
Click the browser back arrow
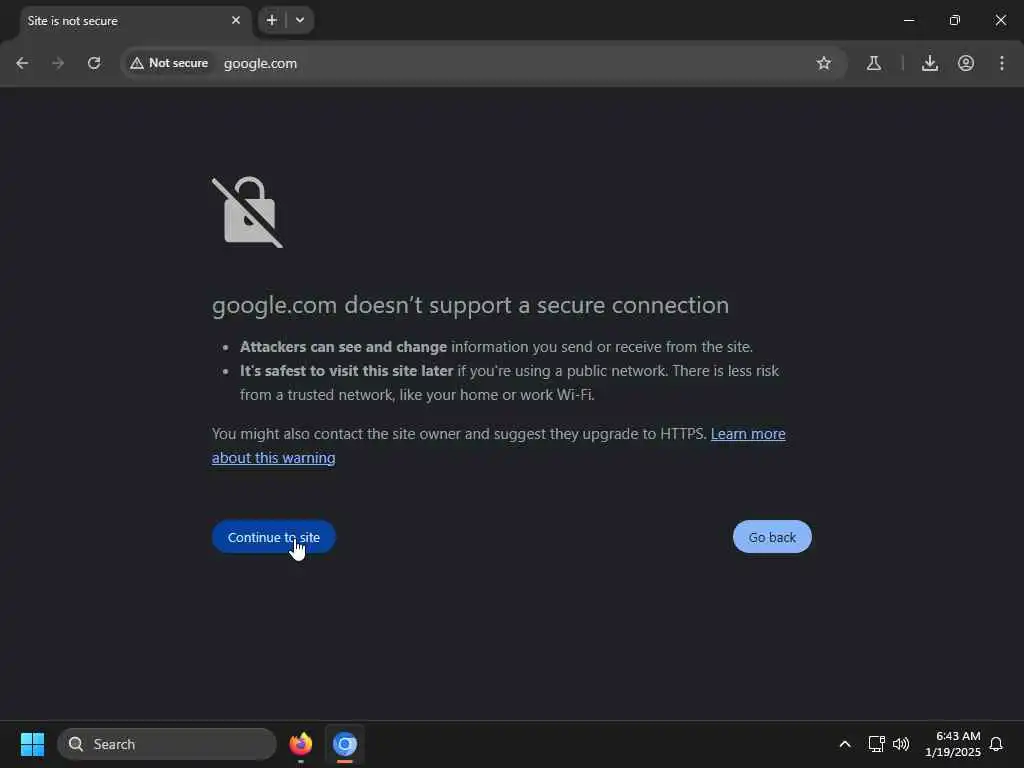22,63
